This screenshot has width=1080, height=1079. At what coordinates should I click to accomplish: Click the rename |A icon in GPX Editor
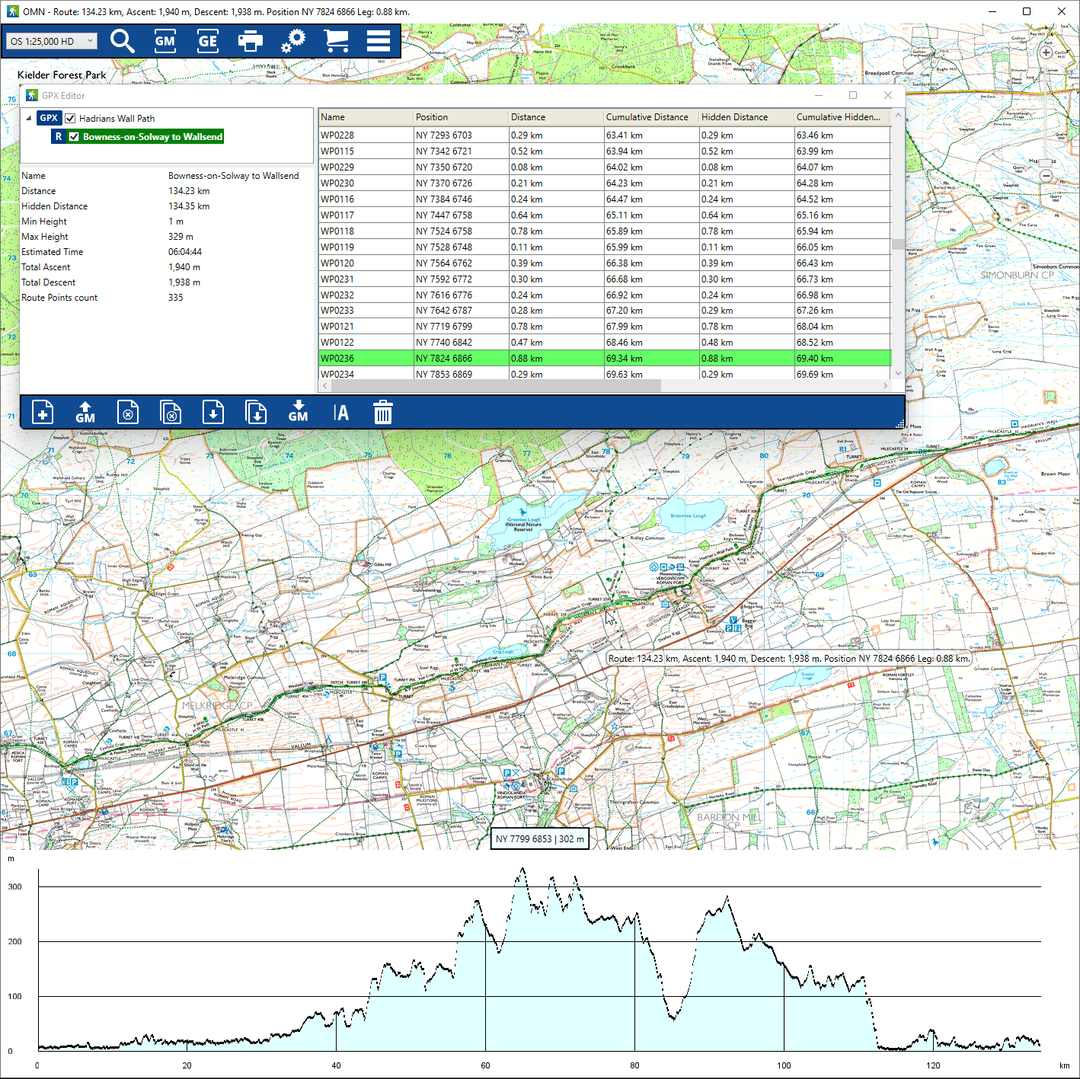coord(341,411)
